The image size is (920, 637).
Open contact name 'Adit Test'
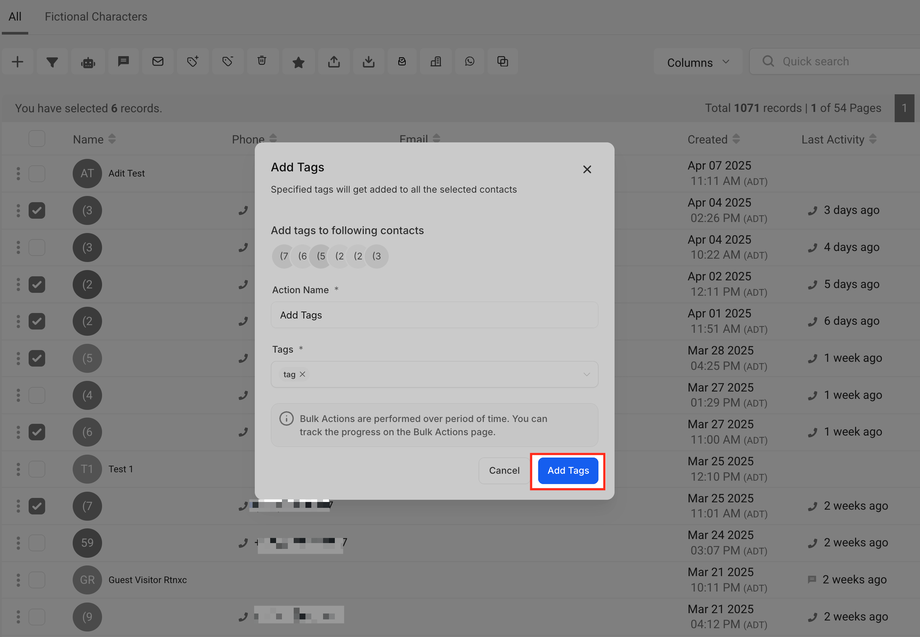[126, 174]
